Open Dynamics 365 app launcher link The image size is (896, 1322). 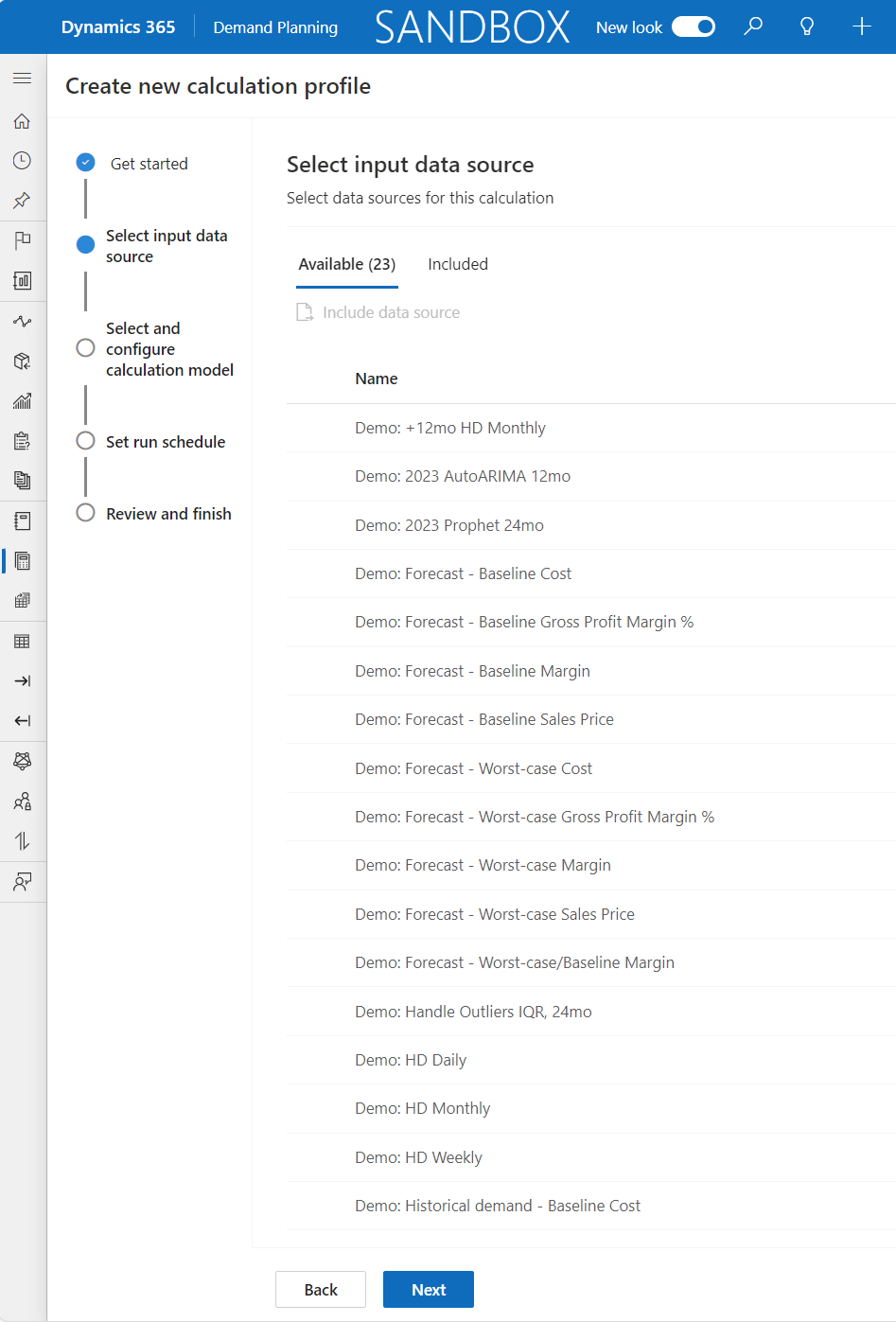click(x=118, y=27)
